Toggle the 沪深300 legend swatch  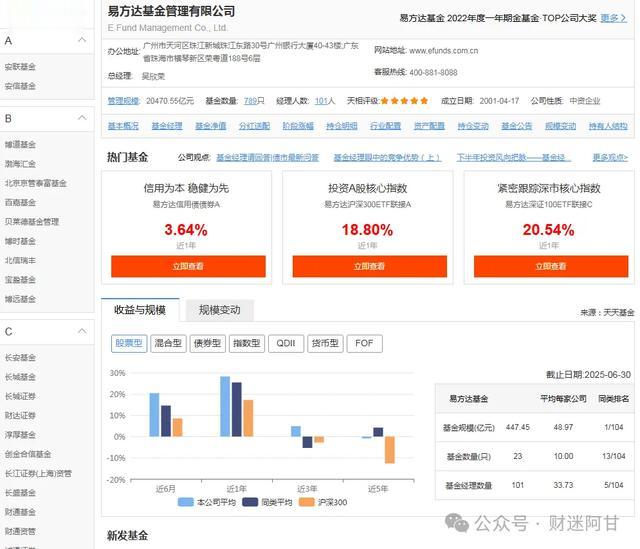(307, 502)
